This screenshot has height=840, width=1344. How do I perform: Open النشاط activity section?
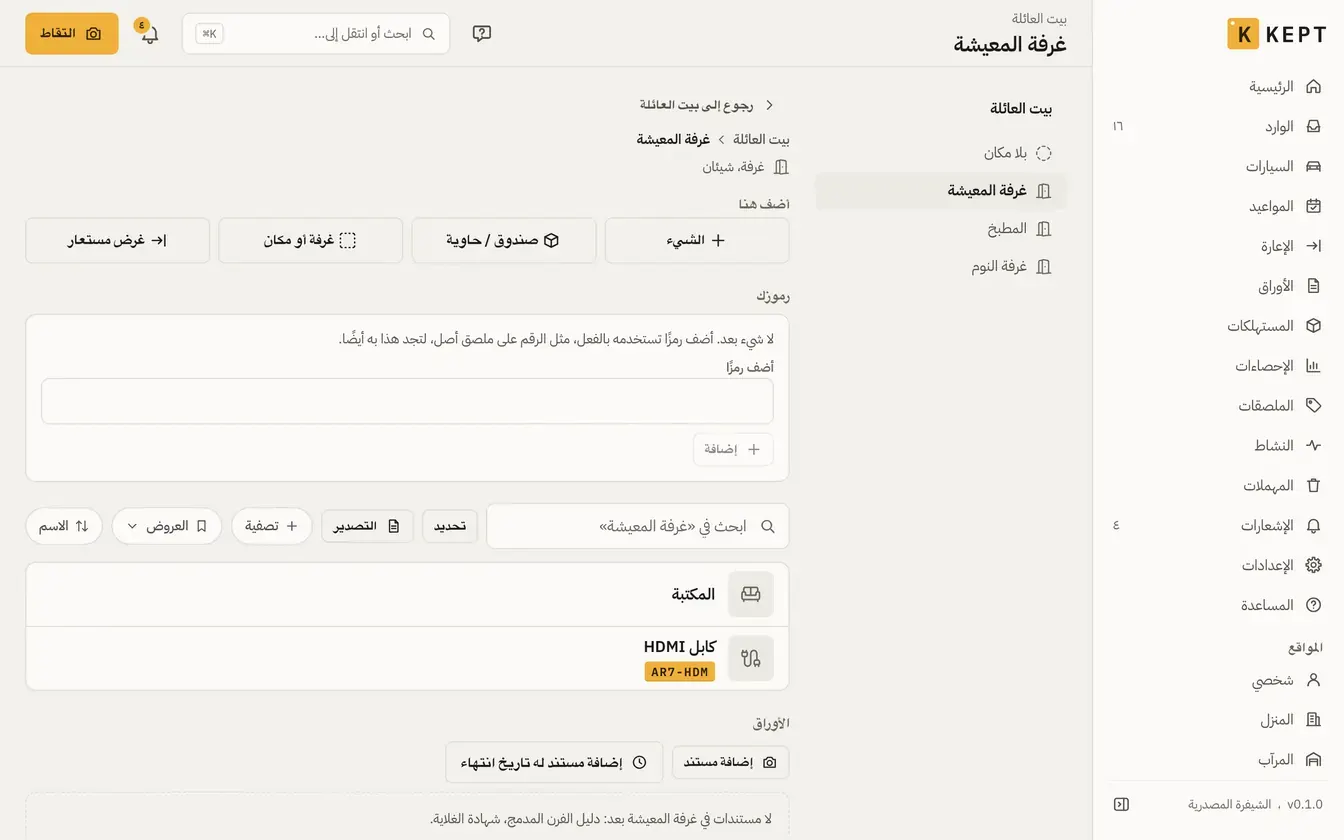1218,446
